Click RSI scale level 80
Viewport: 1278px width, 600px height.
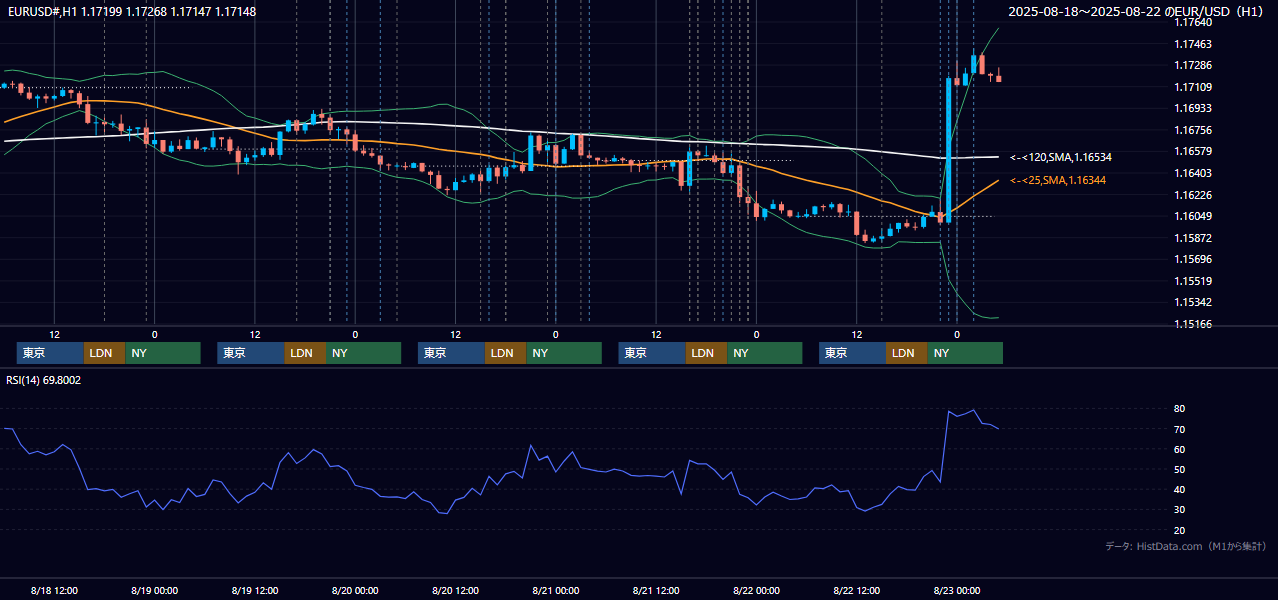tap(1180, 409)
